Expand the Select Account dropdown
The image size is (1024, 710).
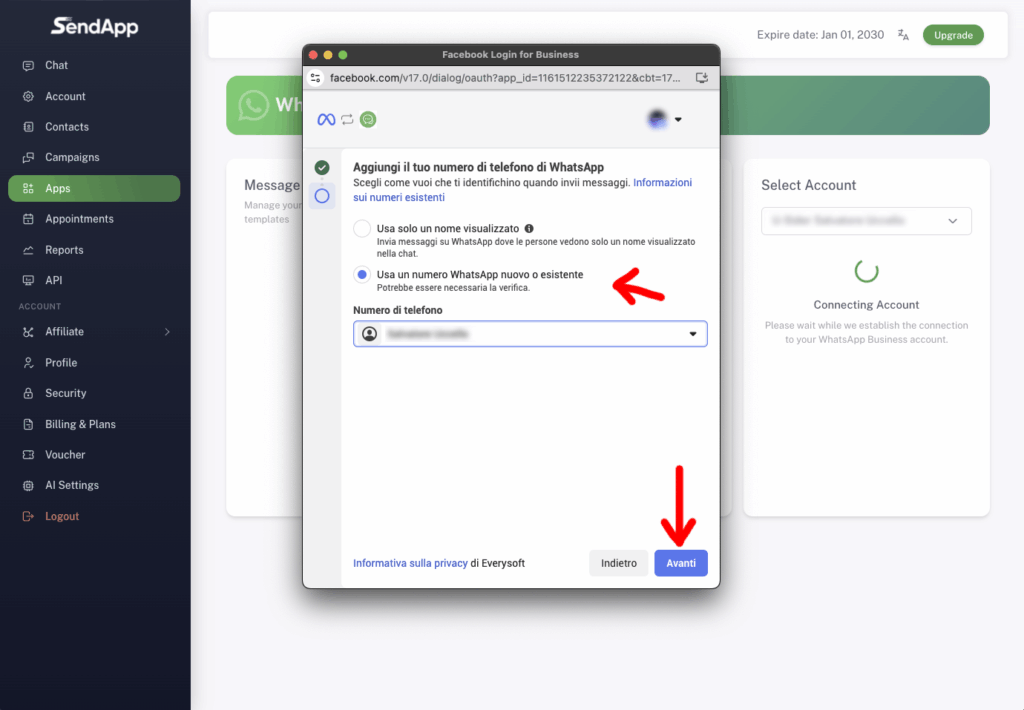tap(866, 221)
